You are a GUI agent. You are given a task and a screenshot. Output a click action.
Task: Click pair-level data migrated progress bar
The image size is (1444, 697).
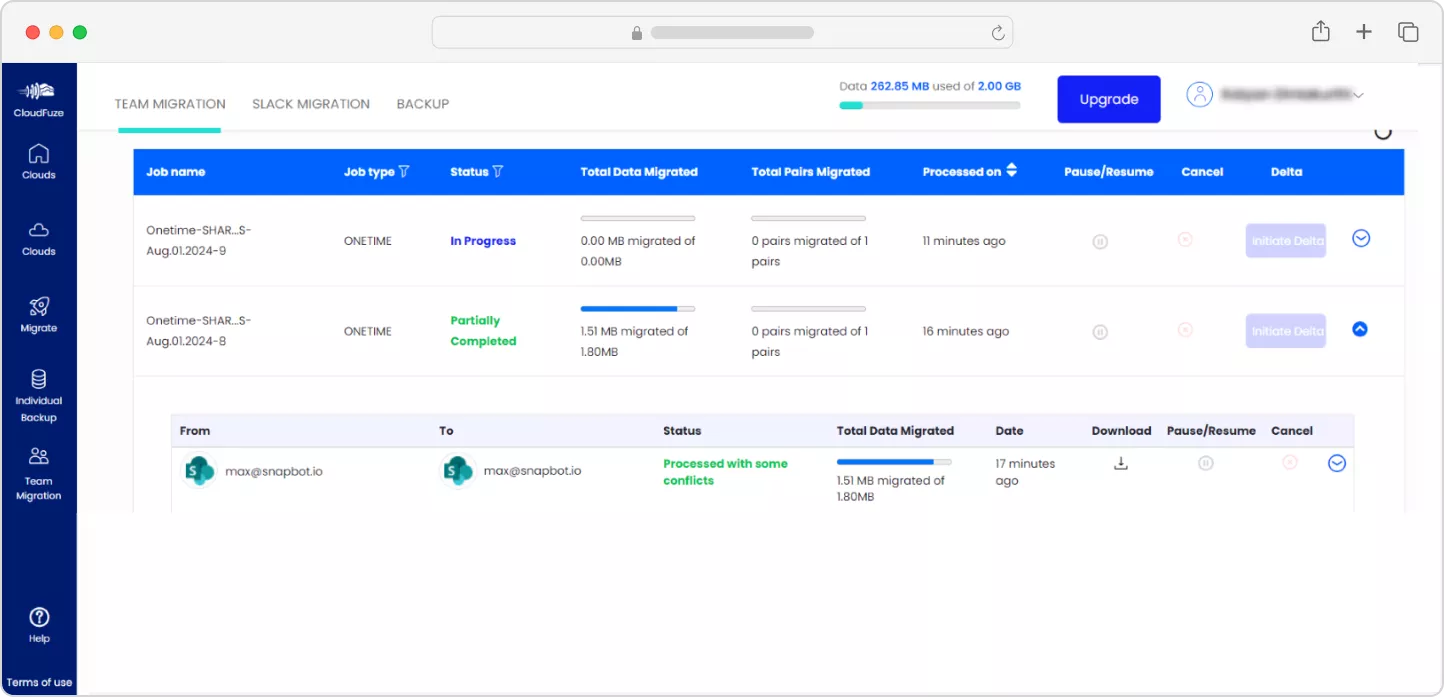coord(894,462)
